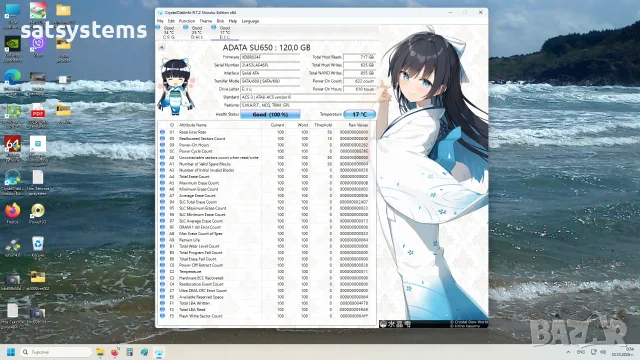Viewport: 640px width, 360px height.
Task: Switch to the C: drive tab
Action: click(x=169, y=32)
